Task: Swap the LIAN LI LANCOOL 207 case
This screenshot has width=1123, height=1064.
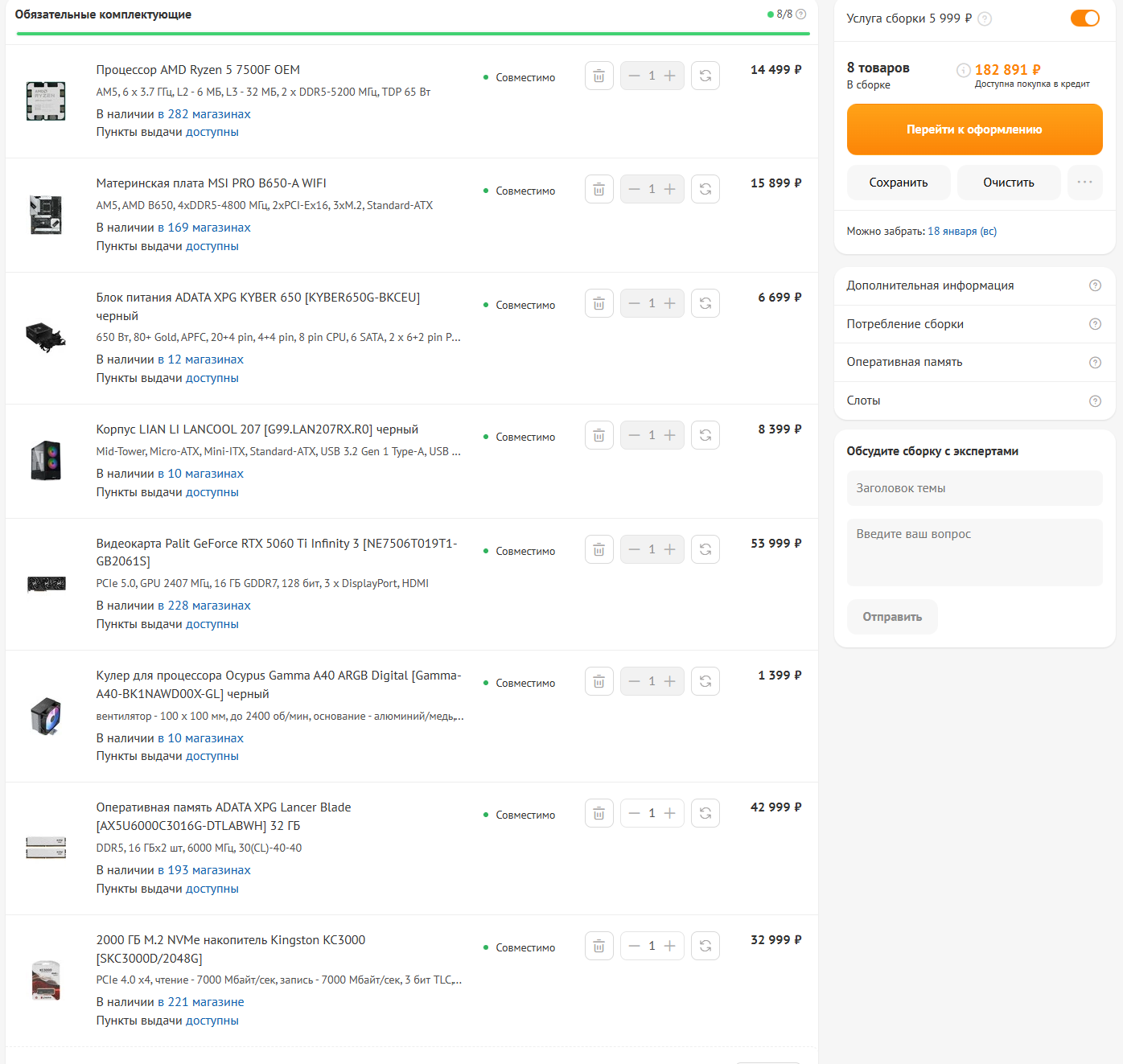Action: click(705, 435)
